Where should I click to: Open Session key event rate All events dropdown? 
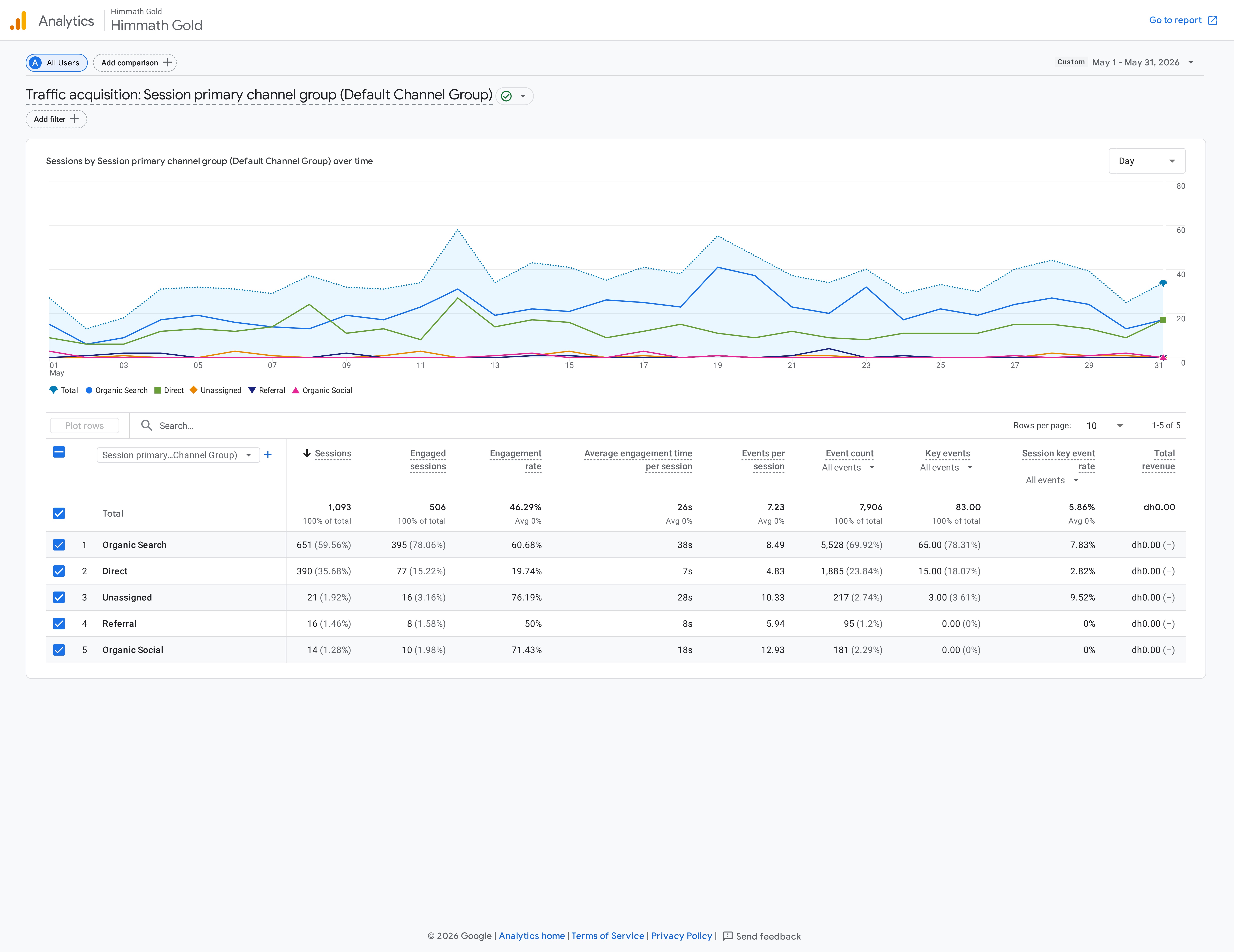coord(1052,480)
